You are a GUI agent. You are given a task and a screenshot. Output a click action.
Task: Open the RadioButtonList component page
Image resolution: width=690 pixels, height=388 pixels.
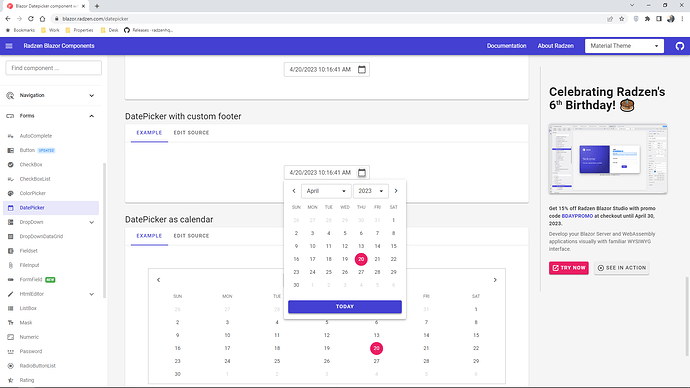[37, 366]
